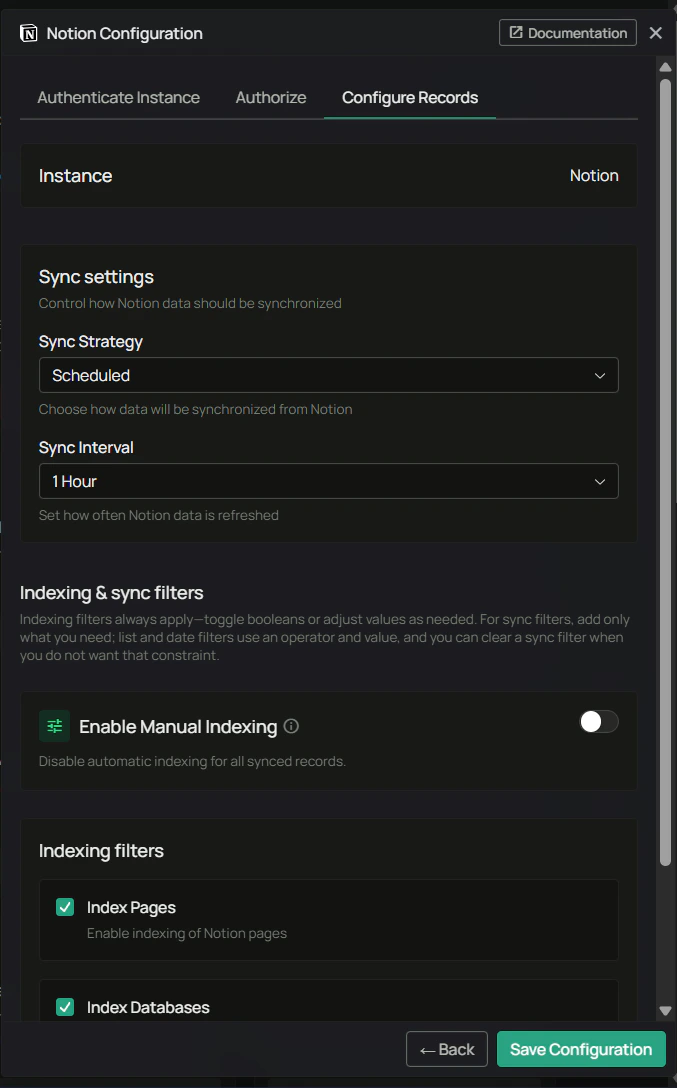Select the Configure Records tab
Viewport: 677px width, 1088px height.
[x=410, y=97]
